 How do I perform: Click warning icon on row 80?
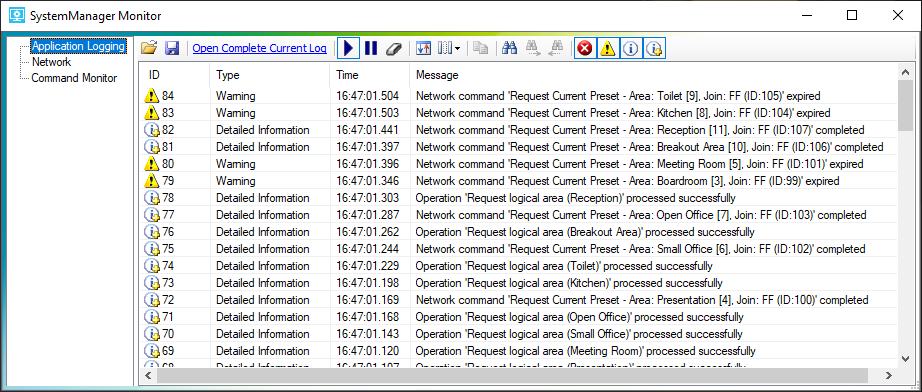click(152, 163)
